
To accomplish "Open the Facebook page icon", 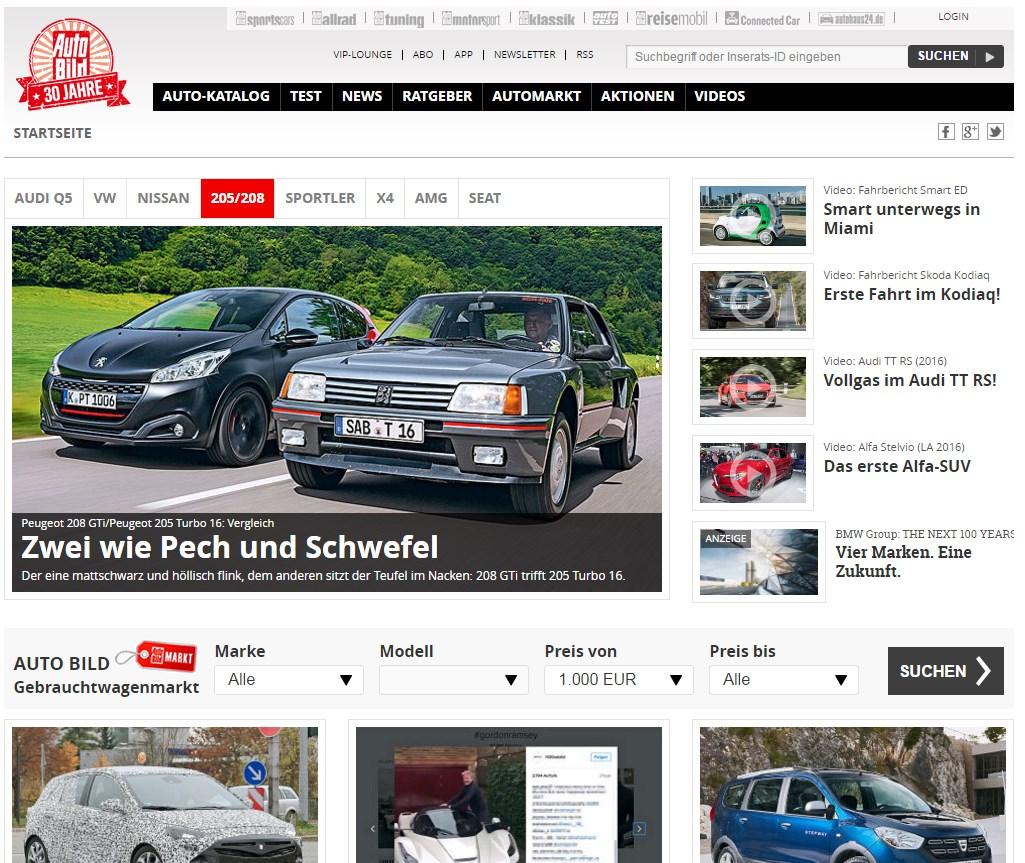I will pyautogui.click(x=946, y=132).
